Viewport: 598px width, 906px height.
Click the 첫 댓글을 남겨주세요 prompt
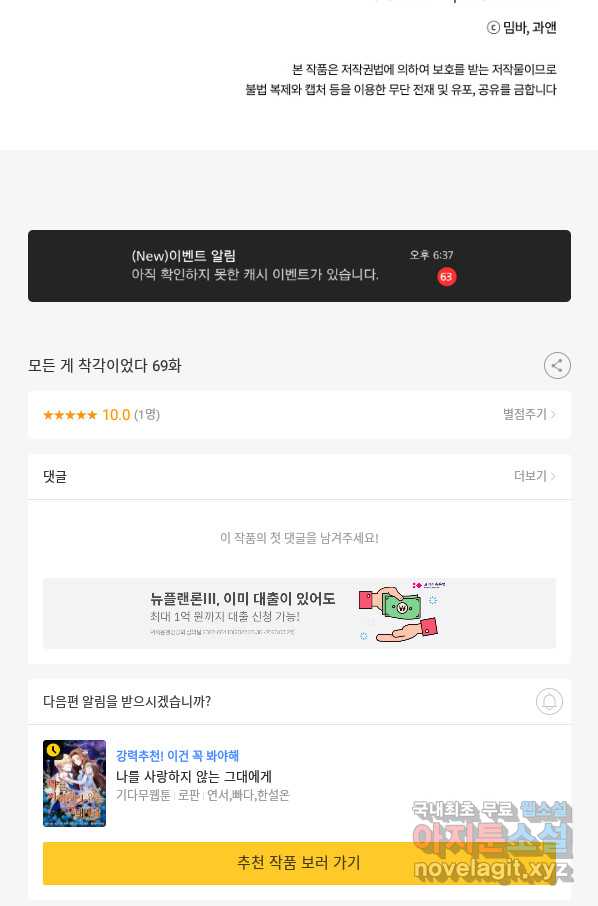tap(299, 538)
